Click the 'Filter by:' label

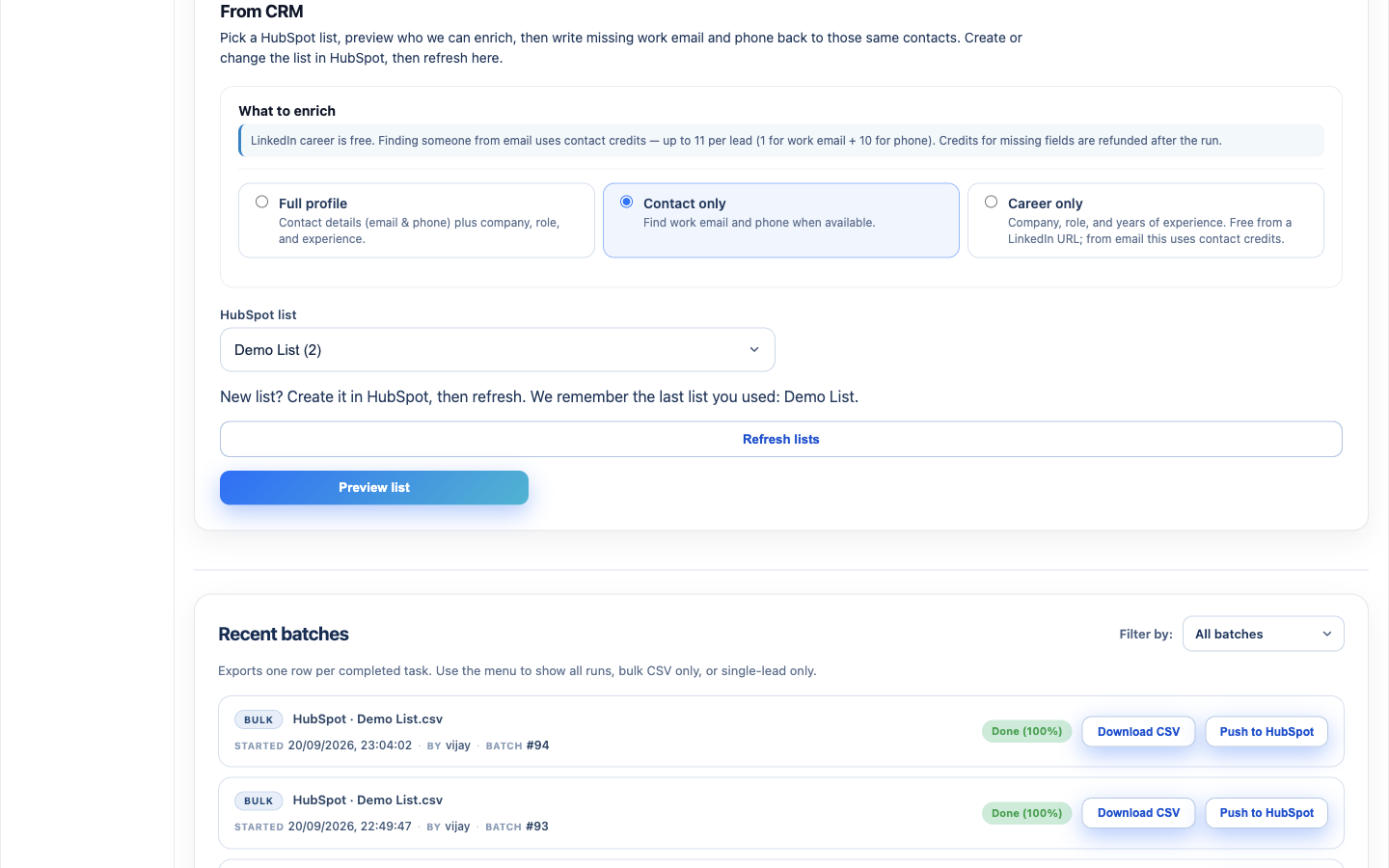click(1146, 635)
